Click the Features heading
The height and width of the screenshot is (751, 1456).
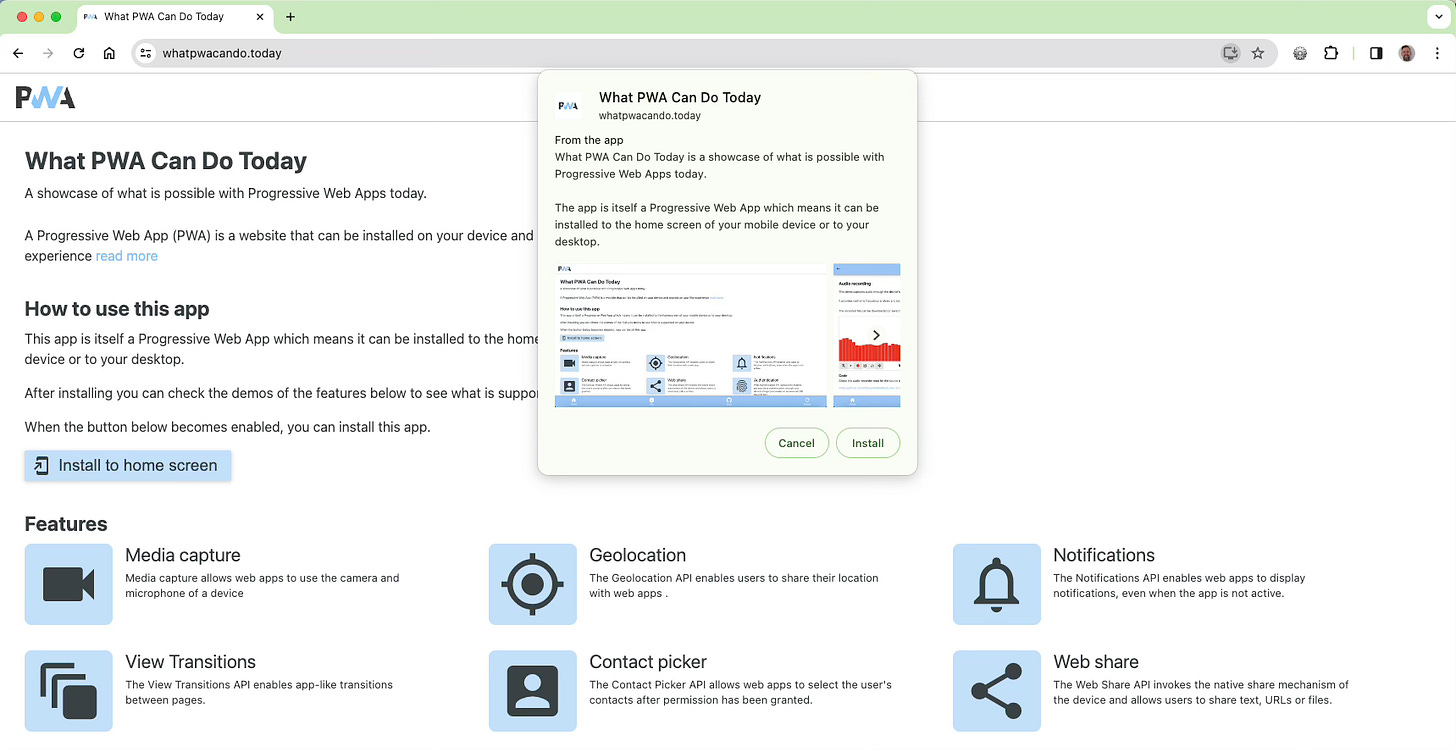66,524
